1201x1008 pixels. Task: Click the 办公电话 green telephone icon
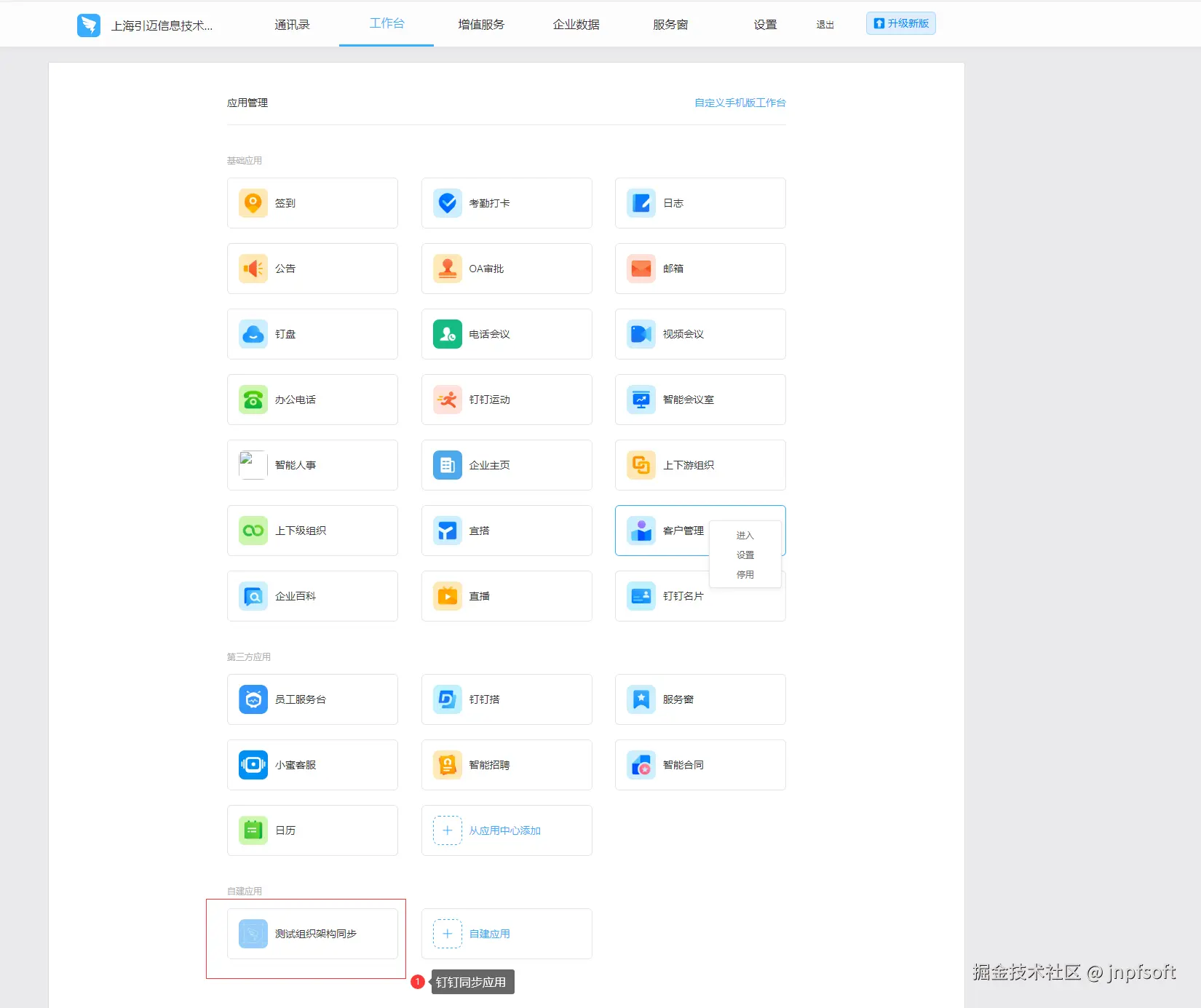pos(253,400)
